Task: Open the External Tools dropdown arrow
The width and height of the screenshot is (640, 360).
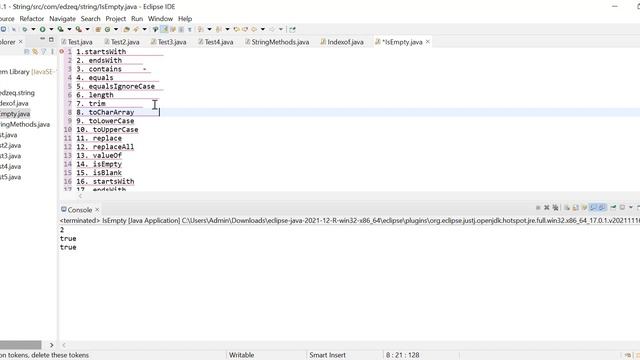Action: (87, 29)
